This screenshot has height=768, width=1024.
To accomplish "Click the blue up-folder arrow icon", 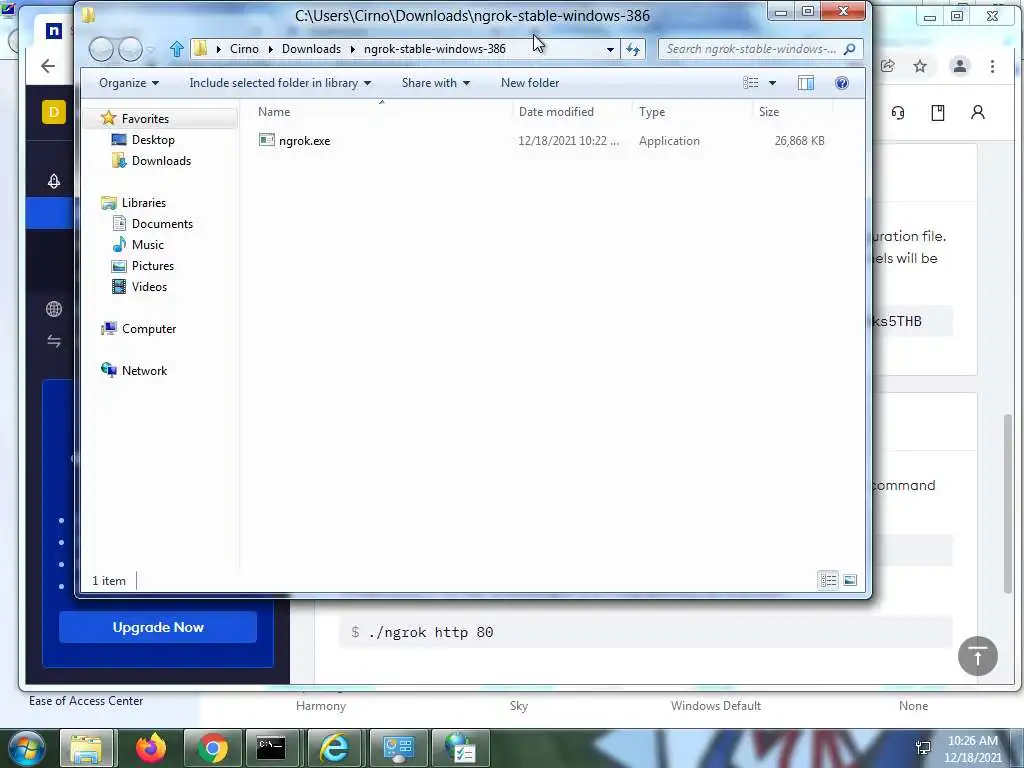I will click(x=176, y=49).
